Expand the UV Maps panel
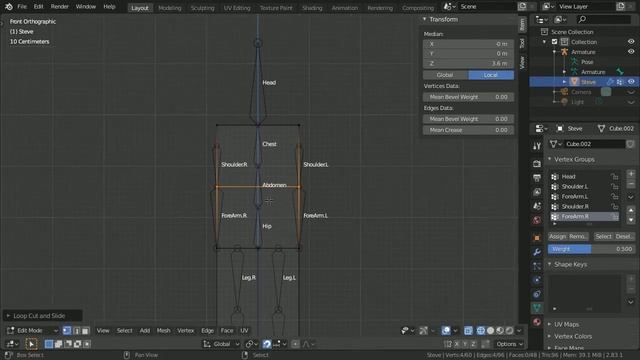 tap(550, 324)
